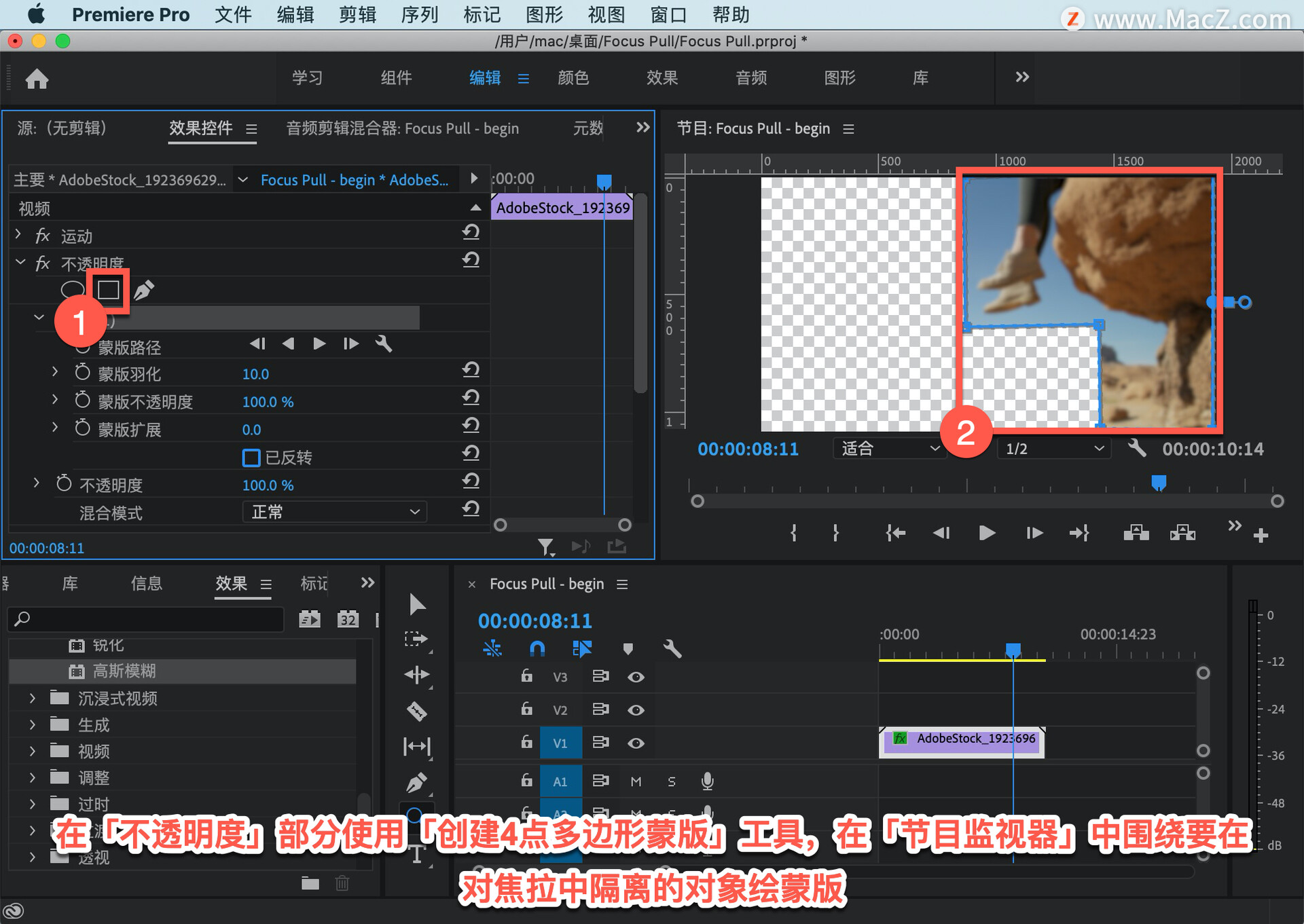This screenshot has height=924, width=1304.
Task: Enable the 已反转 checkbox
Action: click(251, 458)
